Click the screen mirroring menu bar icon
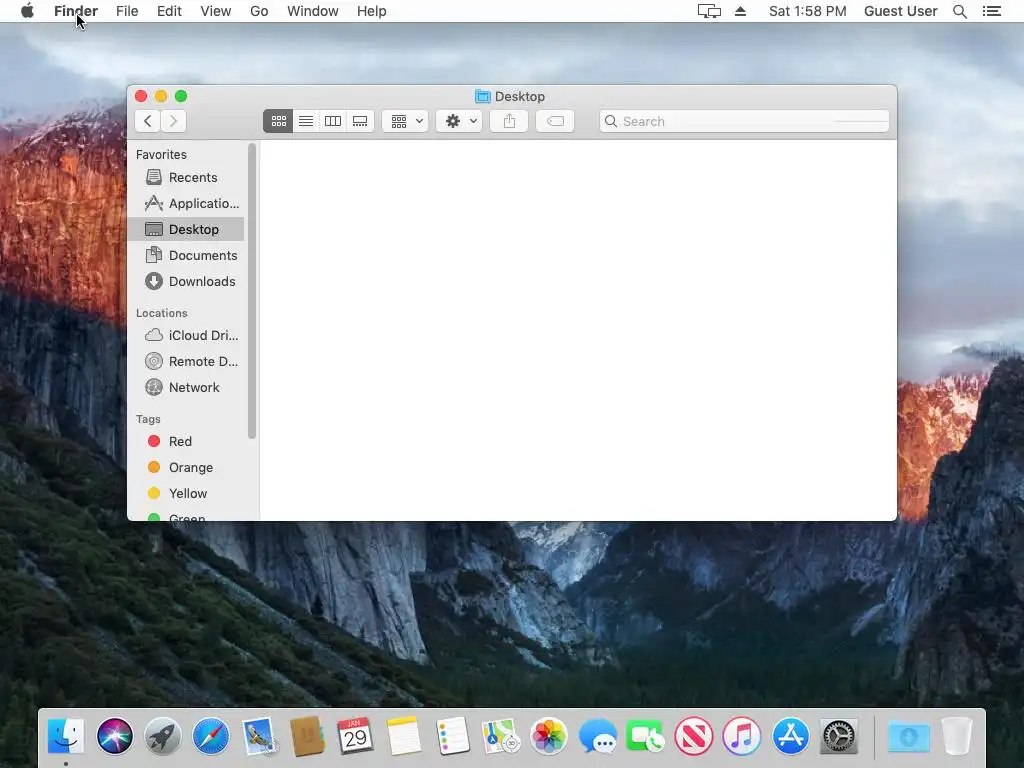The width and height of the screenshot is (1024, 768). tap(709, 11)
